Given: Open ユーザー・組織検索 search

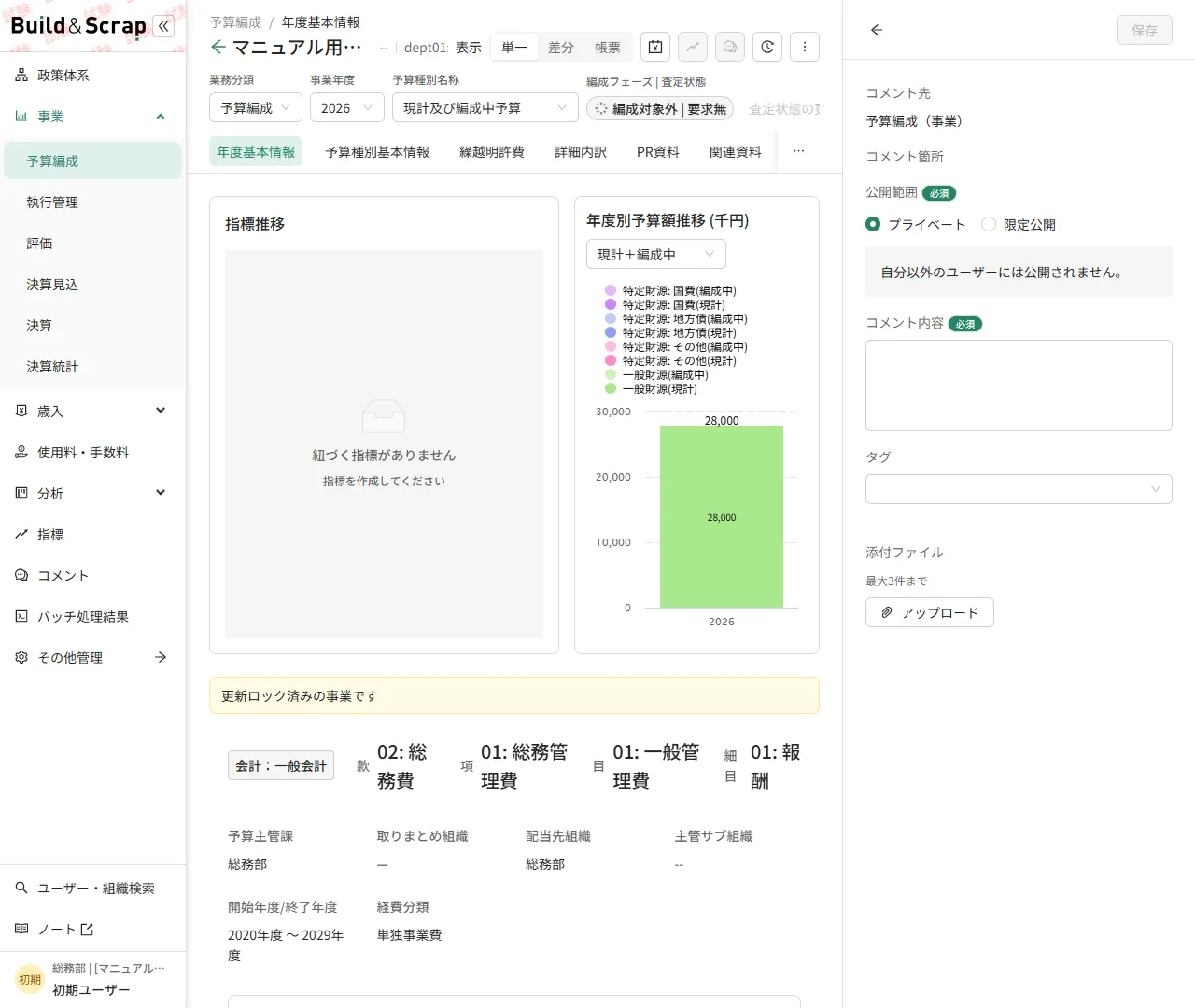Looking at the screenshot, I should coord(92,889).
